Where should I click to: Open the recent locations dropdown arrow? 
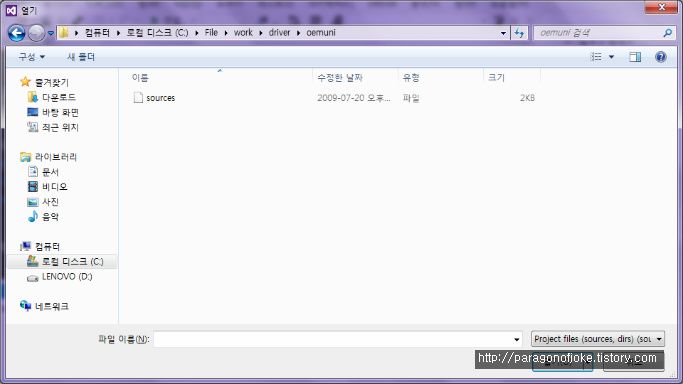click(x=51, y=33)
